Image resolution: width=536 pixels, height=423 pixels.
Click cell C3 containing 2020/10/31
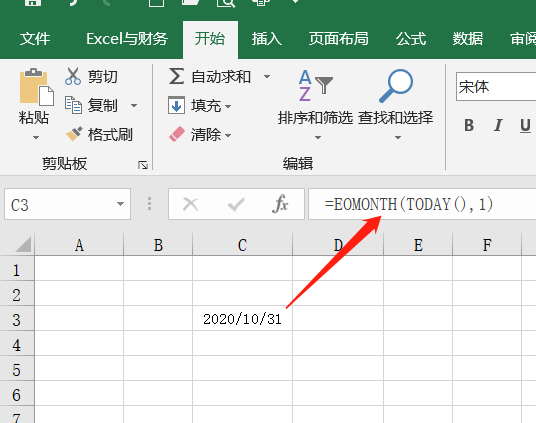(x=242, y=319)
